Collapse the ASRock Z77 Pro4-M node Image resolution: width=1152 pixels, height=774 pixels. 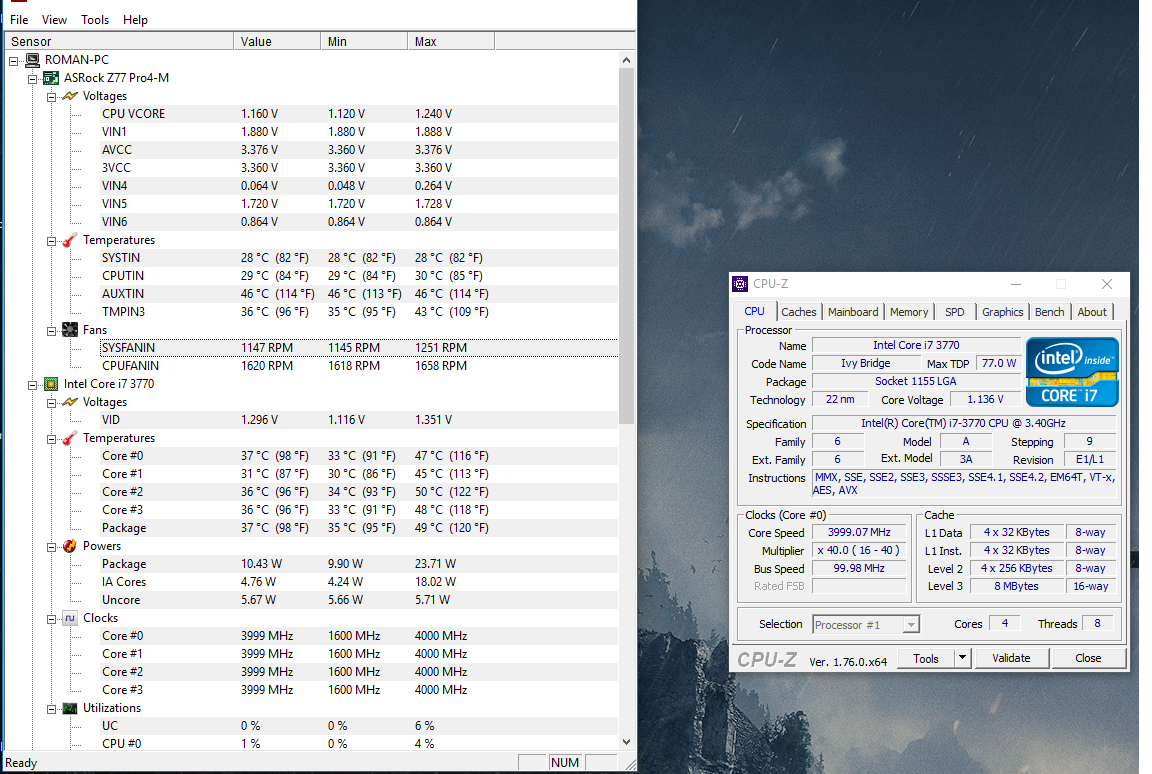coord(32,79)
